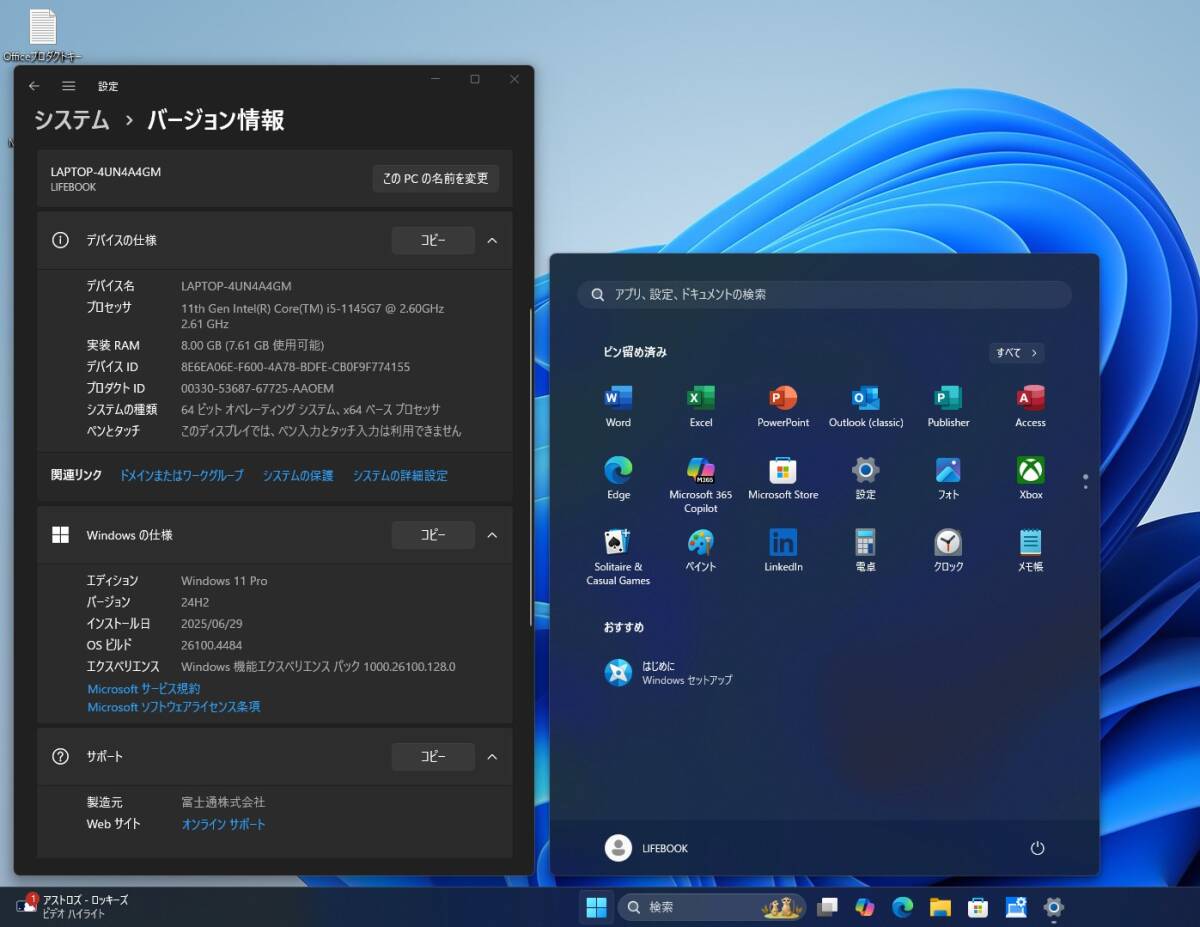Go to next pinned apps page dots
Image resolution: width=1200 pixels, height=927 pixels.
pos(1085,481)
